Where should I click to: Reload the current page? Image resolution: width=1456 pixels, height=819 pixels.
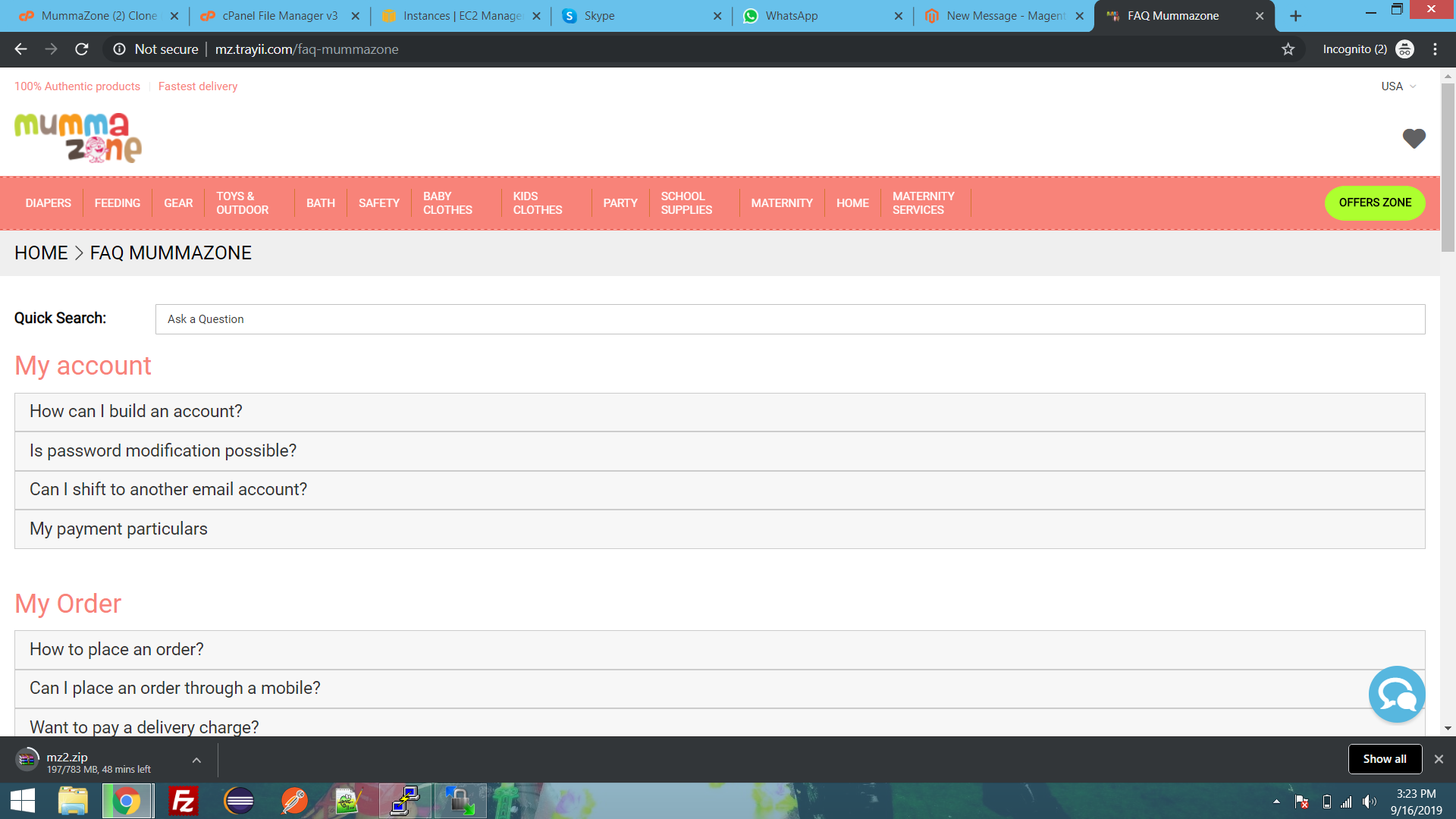82,49
